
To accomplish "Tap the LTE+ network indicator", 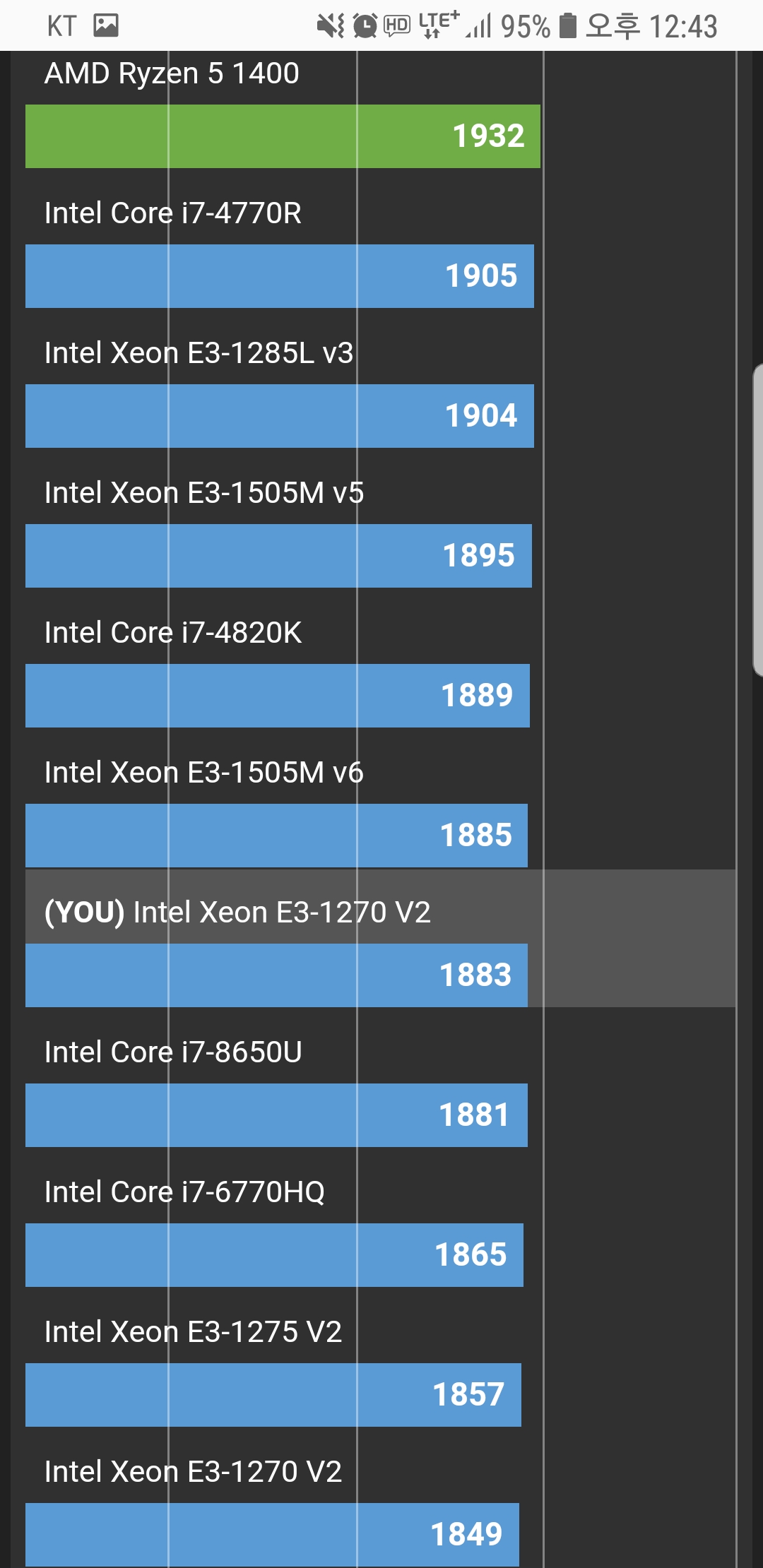I will [x=439, y=24].
